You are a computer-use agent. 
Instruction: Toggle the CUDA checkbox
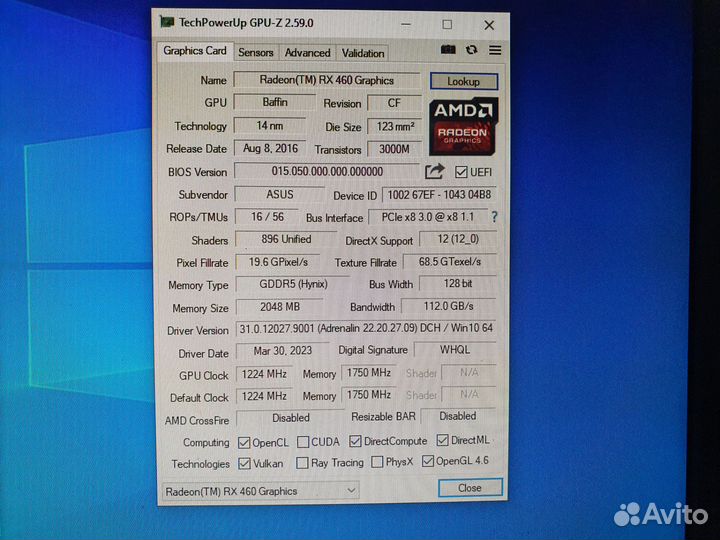(x=303, y=442)
